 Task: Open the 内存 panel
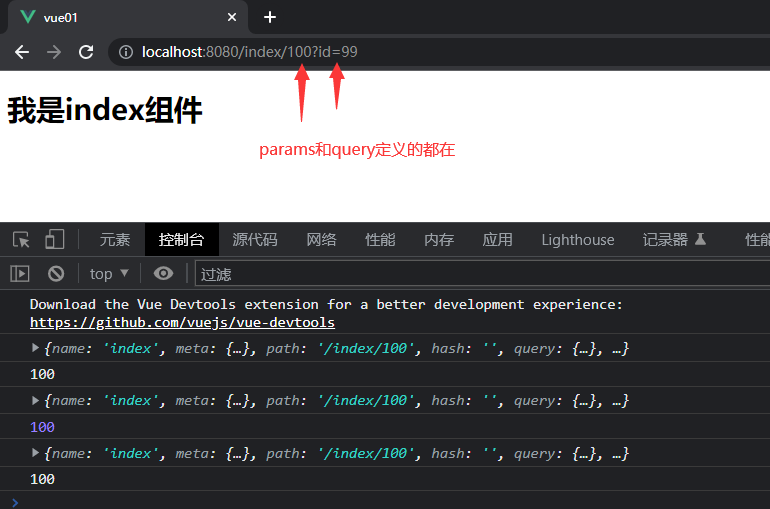point(439,240)
